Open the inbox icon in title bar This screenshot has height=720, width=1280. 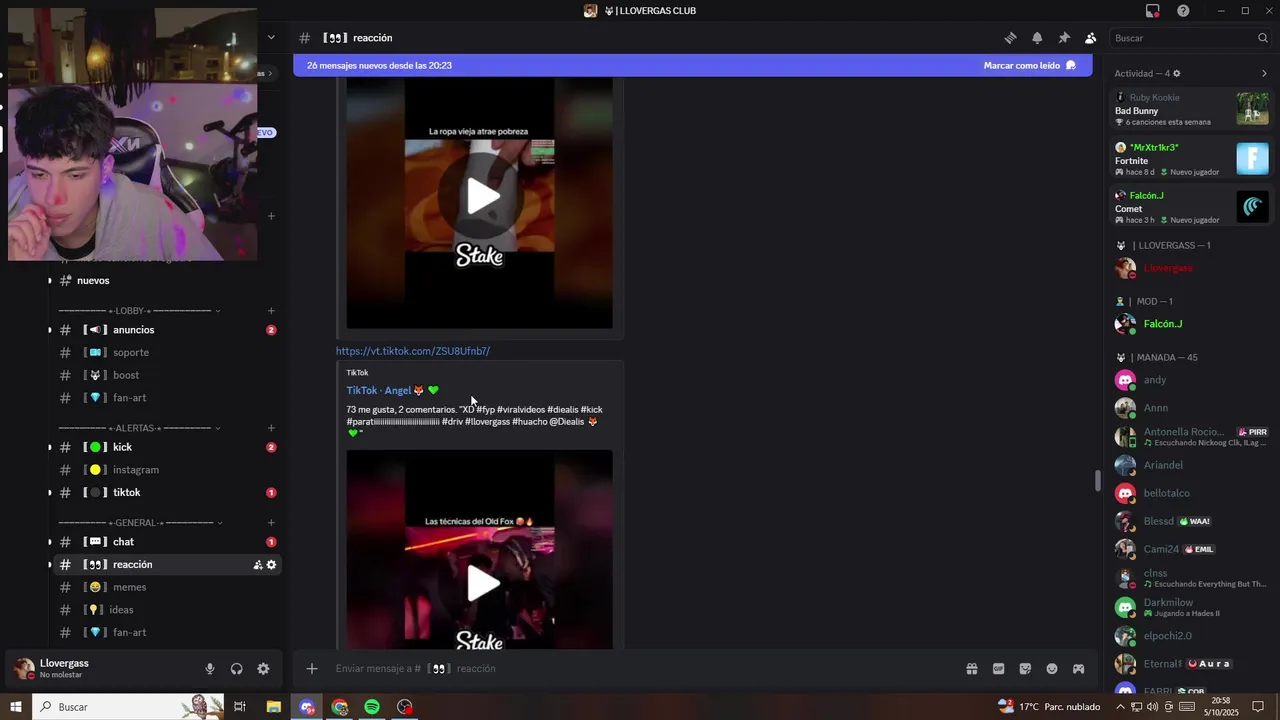point(1153,11)
